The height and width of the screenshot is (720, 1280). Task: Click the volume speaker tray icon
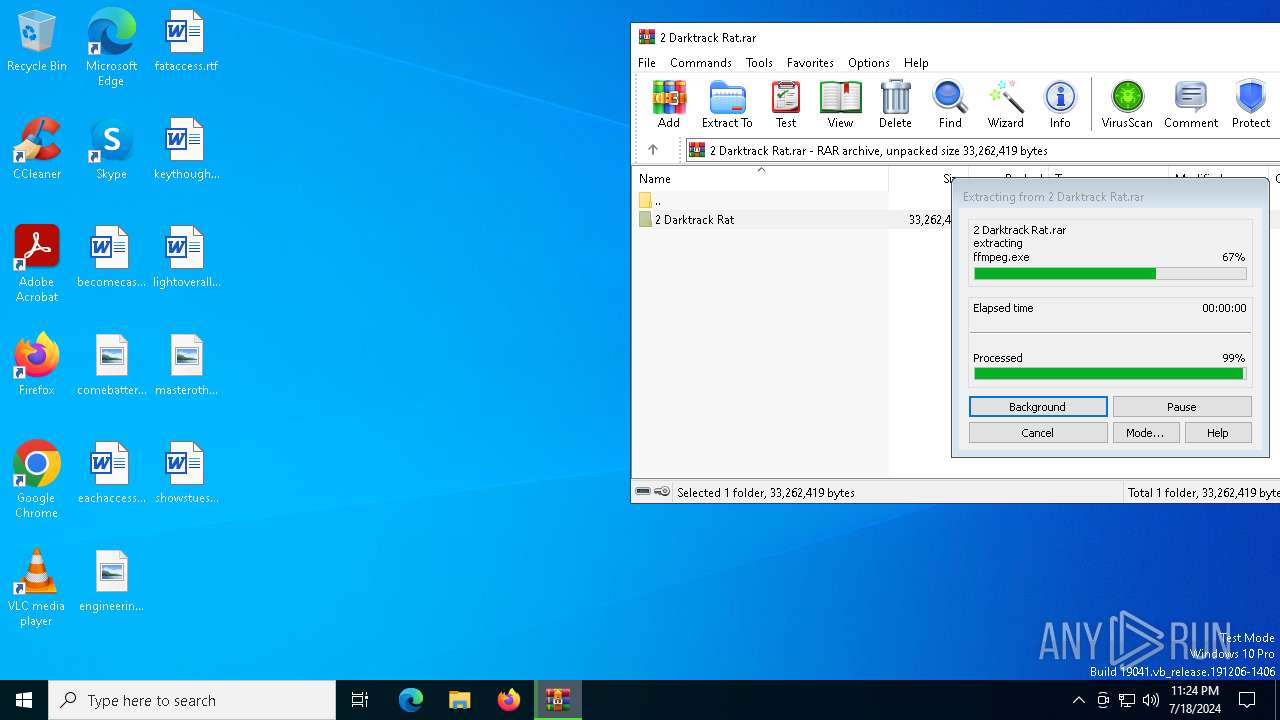click(1151, 700)
